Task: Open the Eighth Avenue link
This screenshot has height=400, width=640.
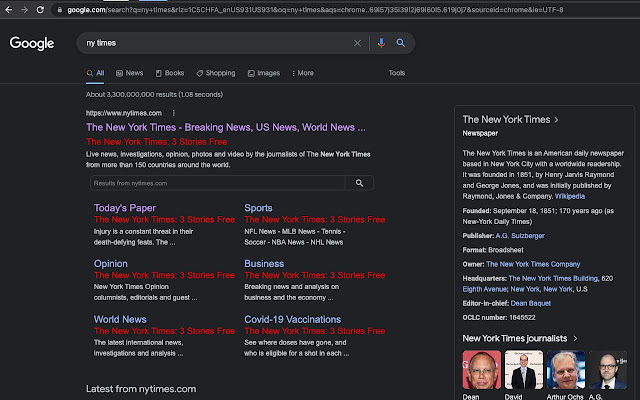Action: (484, 289)
